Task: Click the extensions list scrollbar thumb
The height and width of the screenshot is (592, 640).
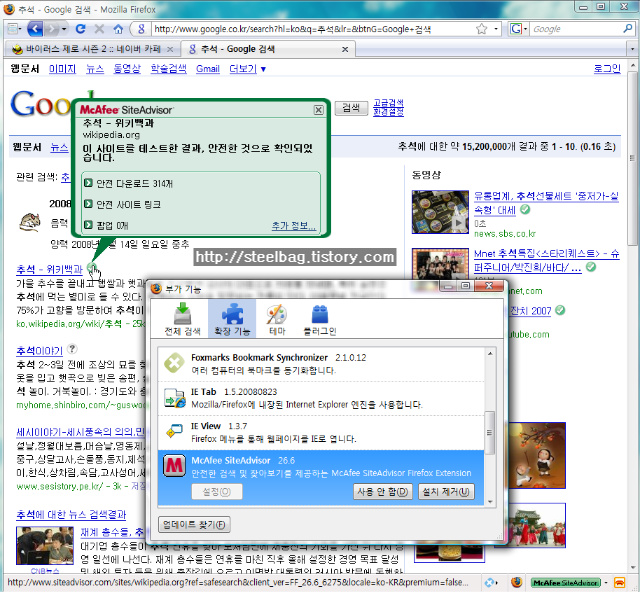Action: click(x=490, y=432)
